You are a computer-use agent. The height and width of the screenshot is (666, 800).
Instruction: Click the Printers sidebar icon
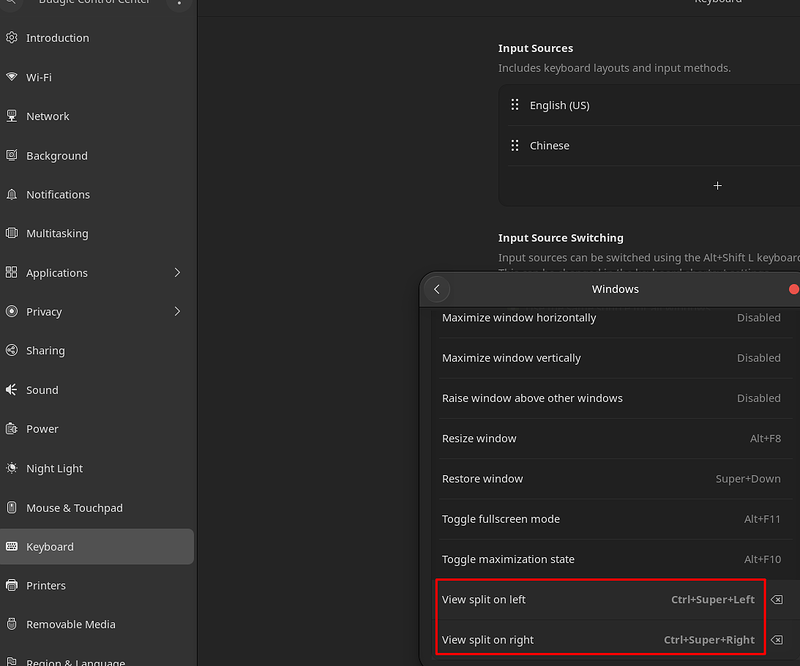(11, 585)
